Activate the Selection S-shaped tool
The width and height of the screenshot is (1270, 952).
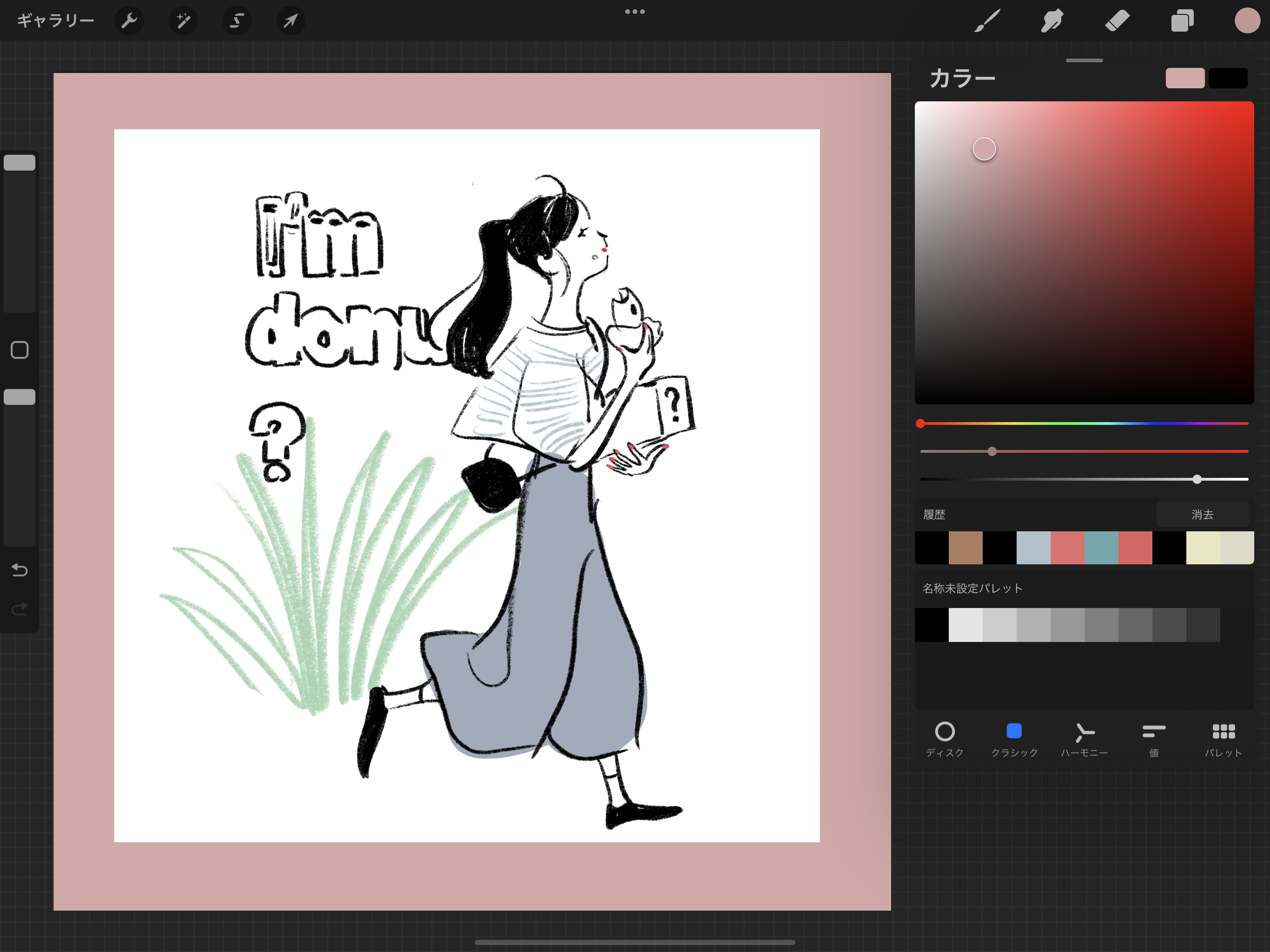[x=237, y=21]
